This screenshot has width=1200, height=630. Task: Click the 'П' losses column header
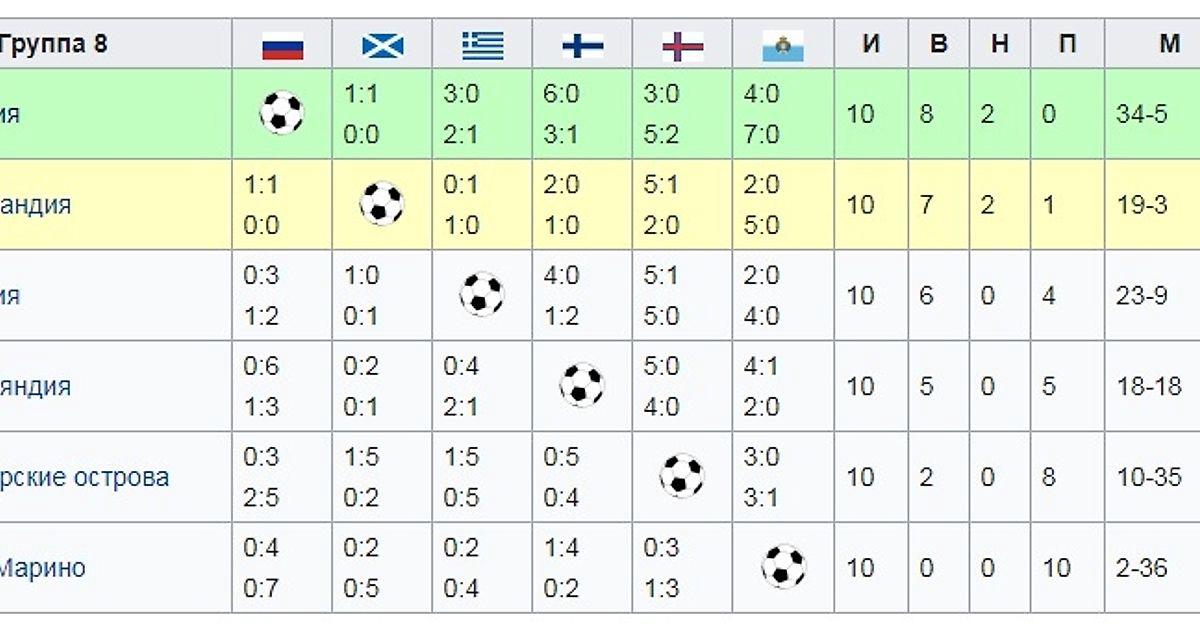click(x=1069, y=45)
